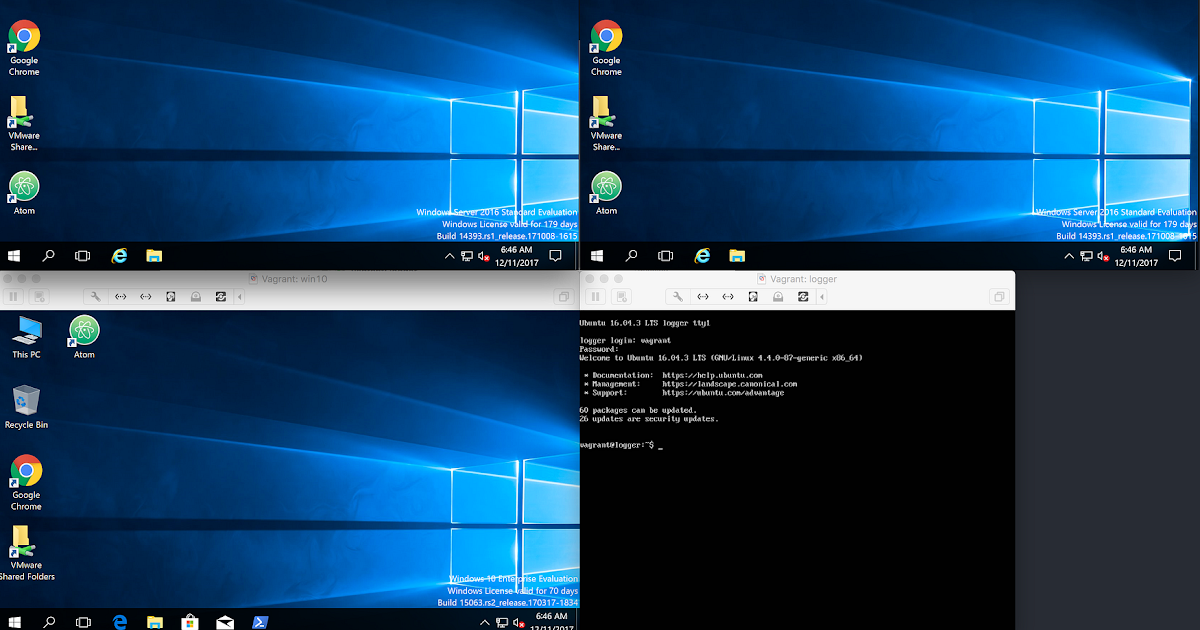1200x630 pixels.
Task: Open VMware Shared Folders in top-right Server VM
Action: (606, 123)
